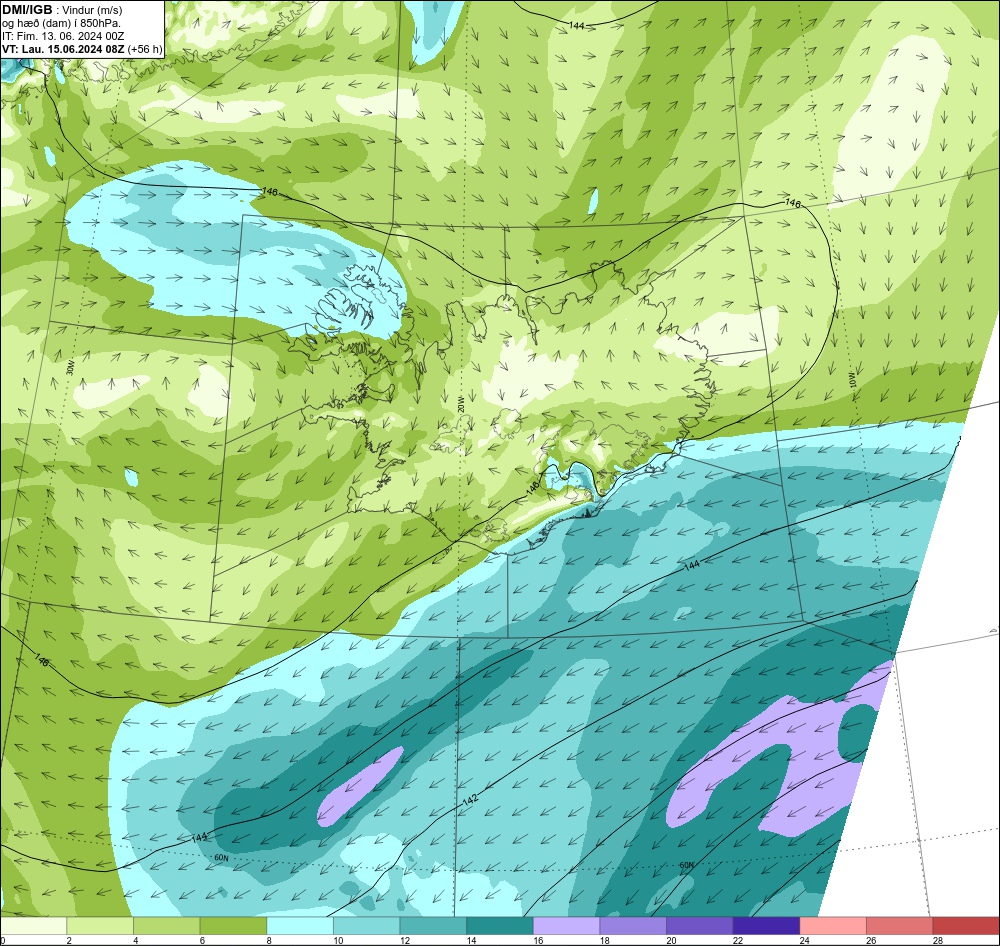
Task: Click the 16–18 m/s lavender legend swatch
Action: (566, 926)
